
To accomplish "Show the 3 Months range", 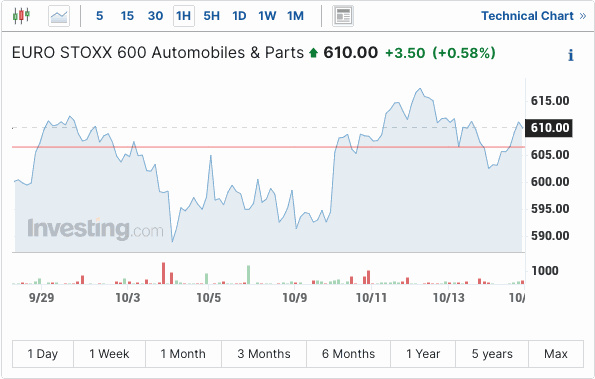I will point(264,354).
